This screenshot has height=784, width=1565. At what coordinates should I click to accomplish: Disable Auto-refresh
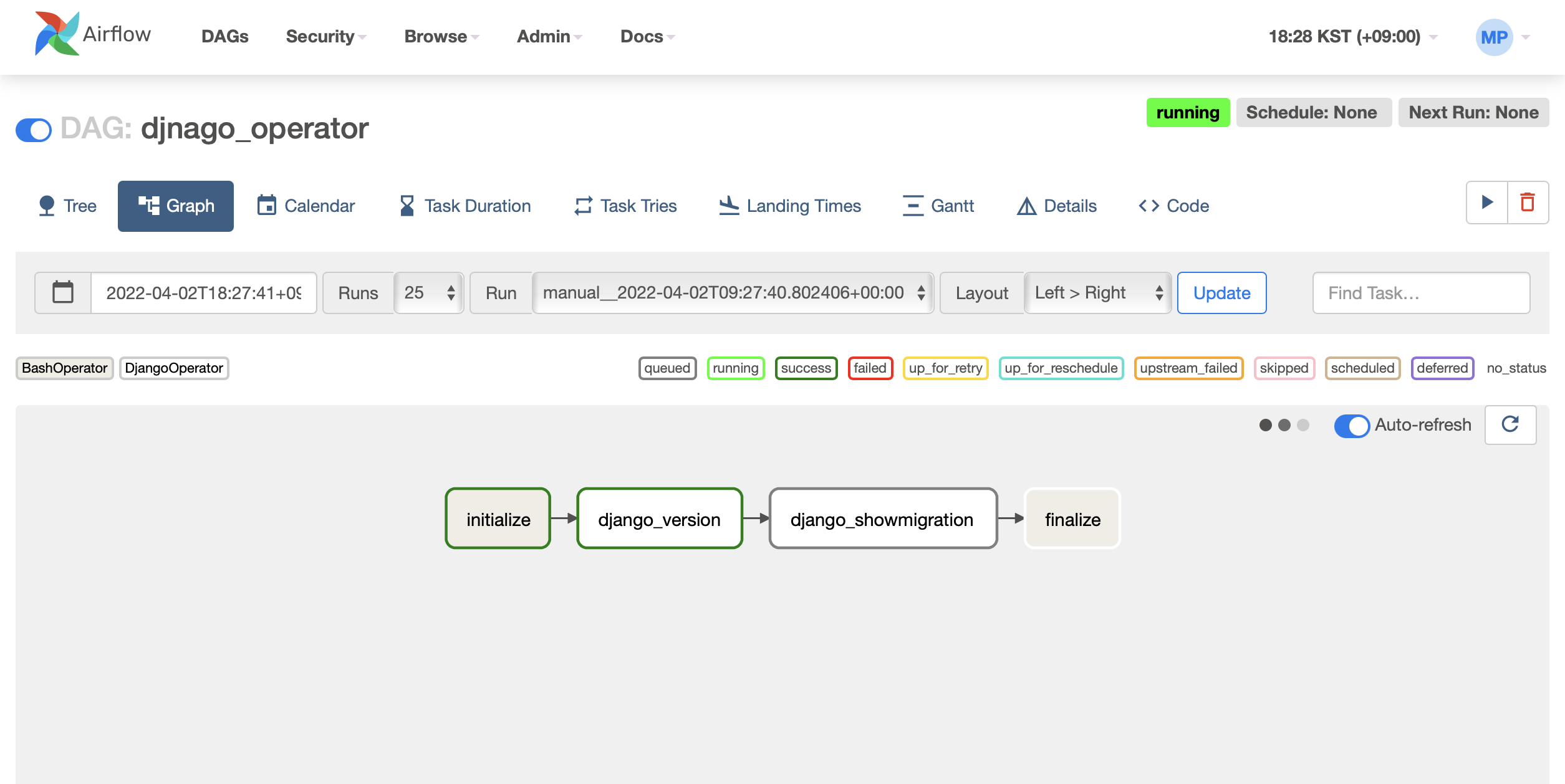click(1352, 426)
